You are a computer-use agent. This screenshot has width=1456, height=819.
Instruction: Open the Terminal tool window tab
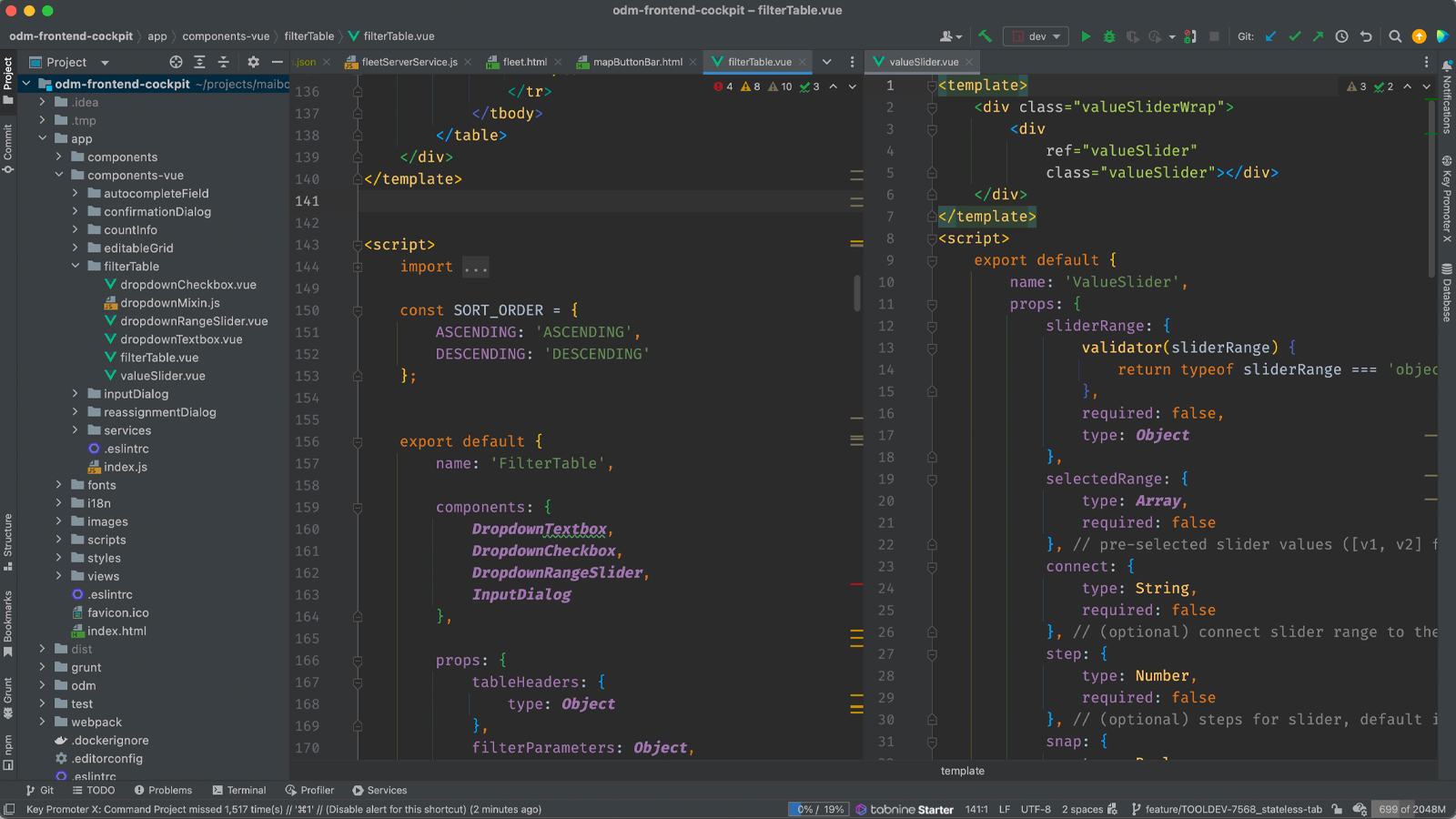(238, 790)
